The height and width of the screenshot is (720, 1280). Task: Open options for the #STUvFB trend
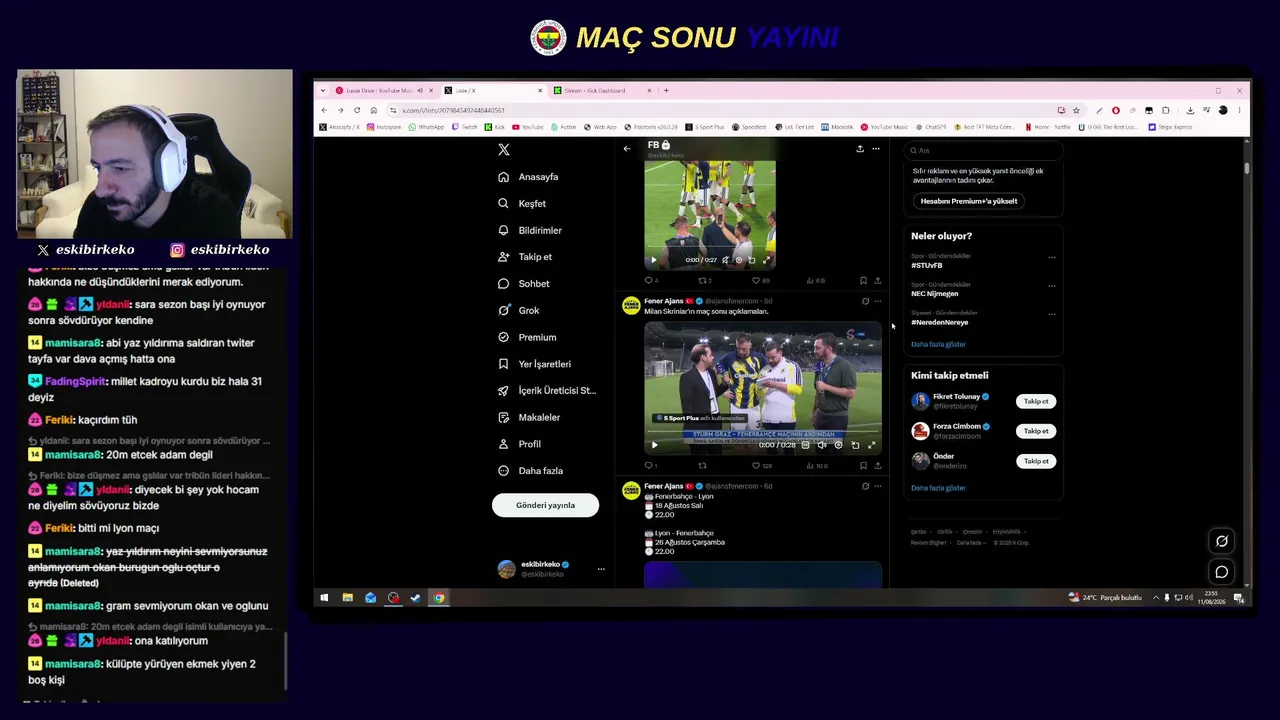point(1051,257)
